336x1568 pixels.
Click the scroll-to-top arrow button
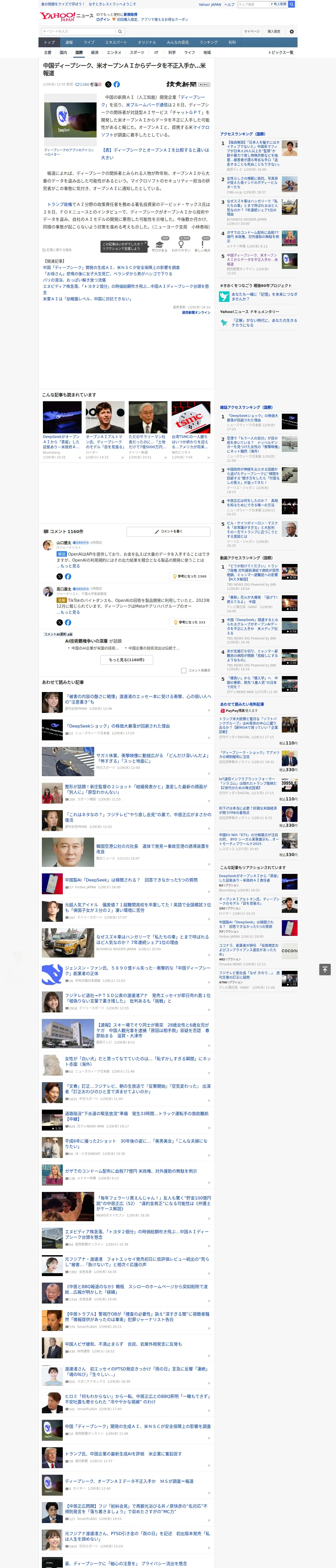pos(325,970)
